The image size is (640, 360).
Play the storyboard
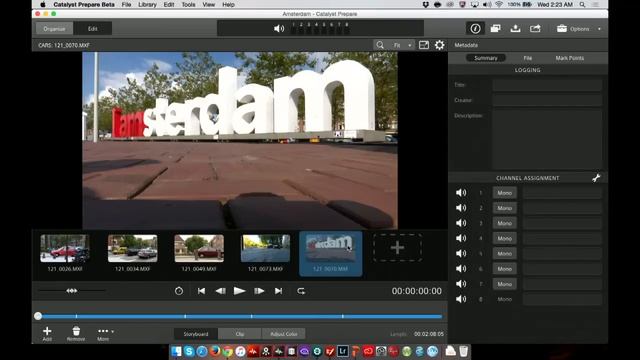point(239,291)
